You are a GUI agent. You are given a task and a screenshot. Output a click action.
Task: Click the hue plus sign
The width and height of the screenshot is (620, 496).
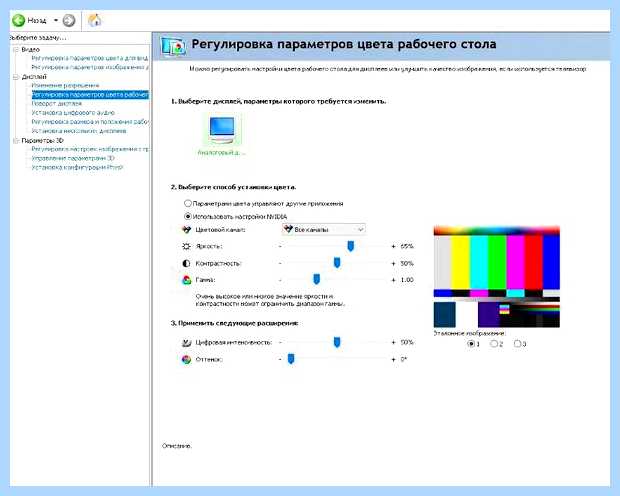coord(393,360)
